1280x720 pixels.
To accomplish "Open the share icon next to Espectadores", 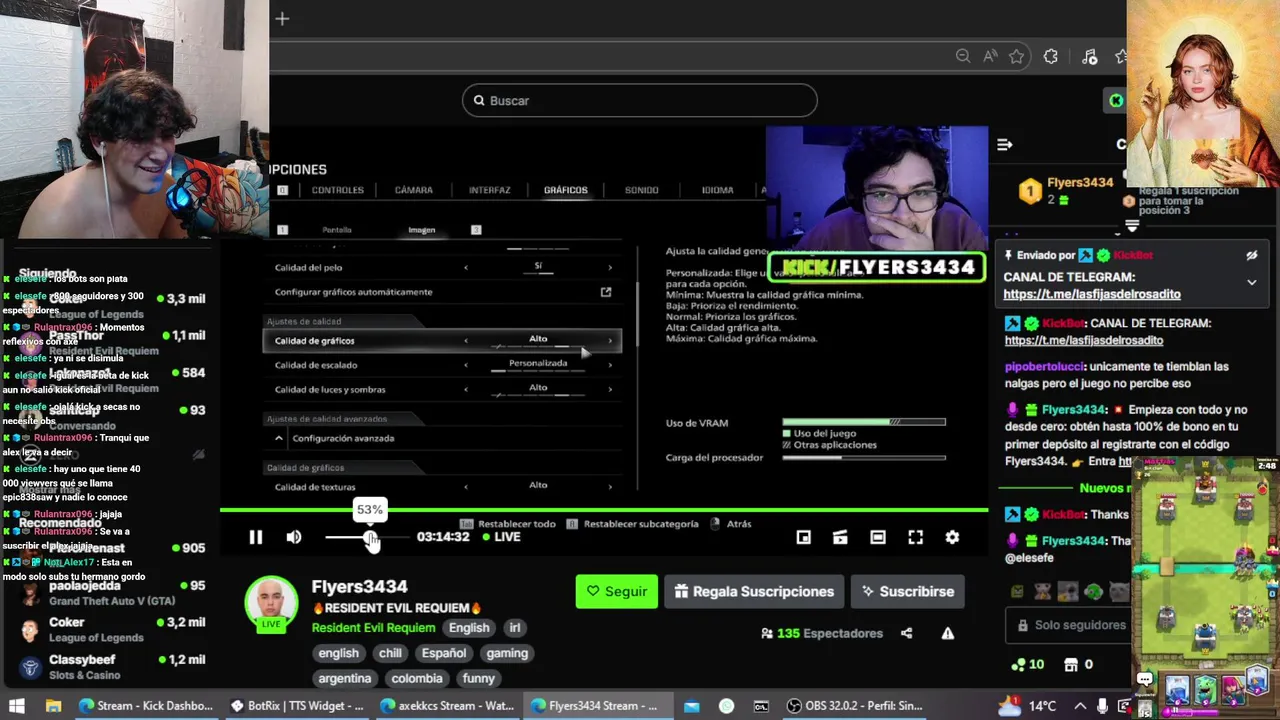I will tap(906, 633).
